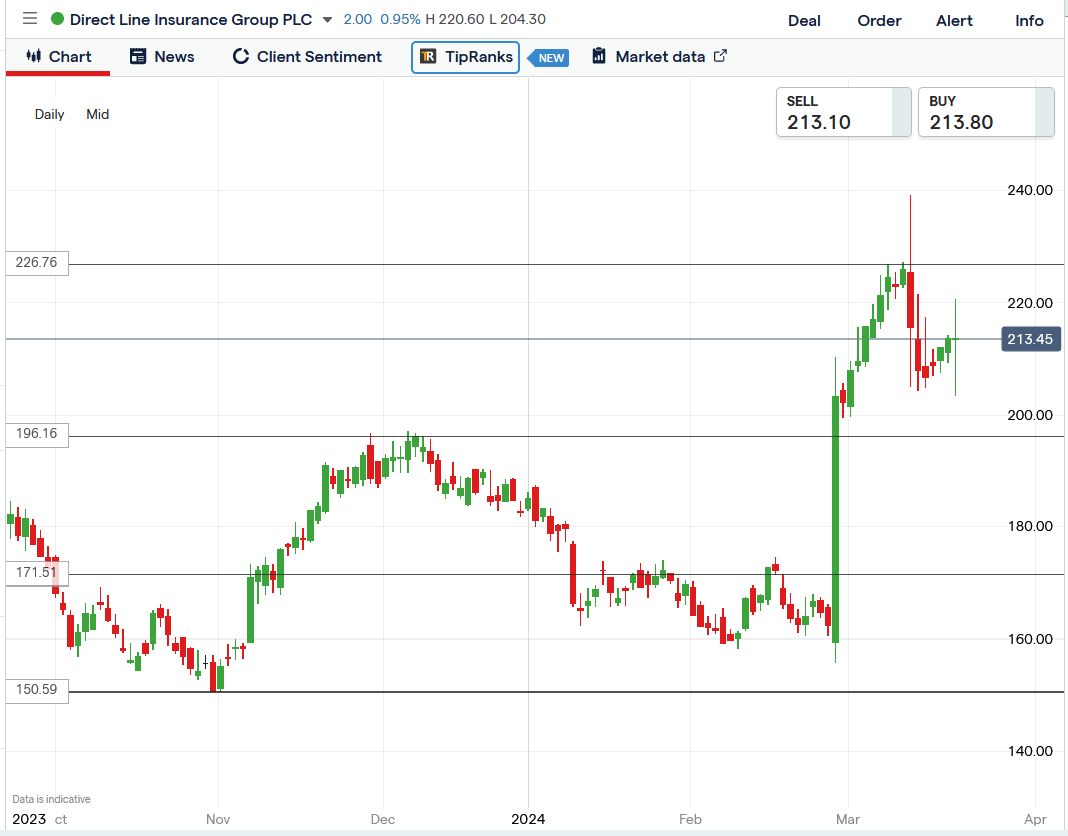
Task: Open the Deal menu
Action: [804, 20]
